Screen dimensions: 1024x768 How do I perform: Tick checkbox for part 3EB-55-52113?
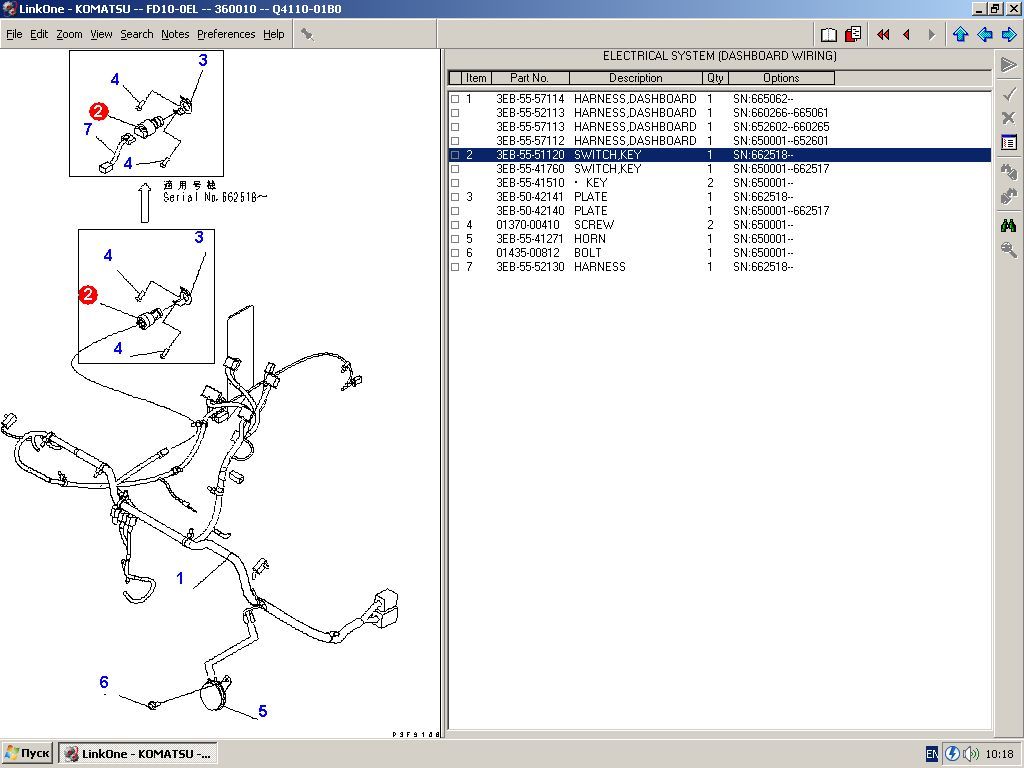tap(455, 113)
